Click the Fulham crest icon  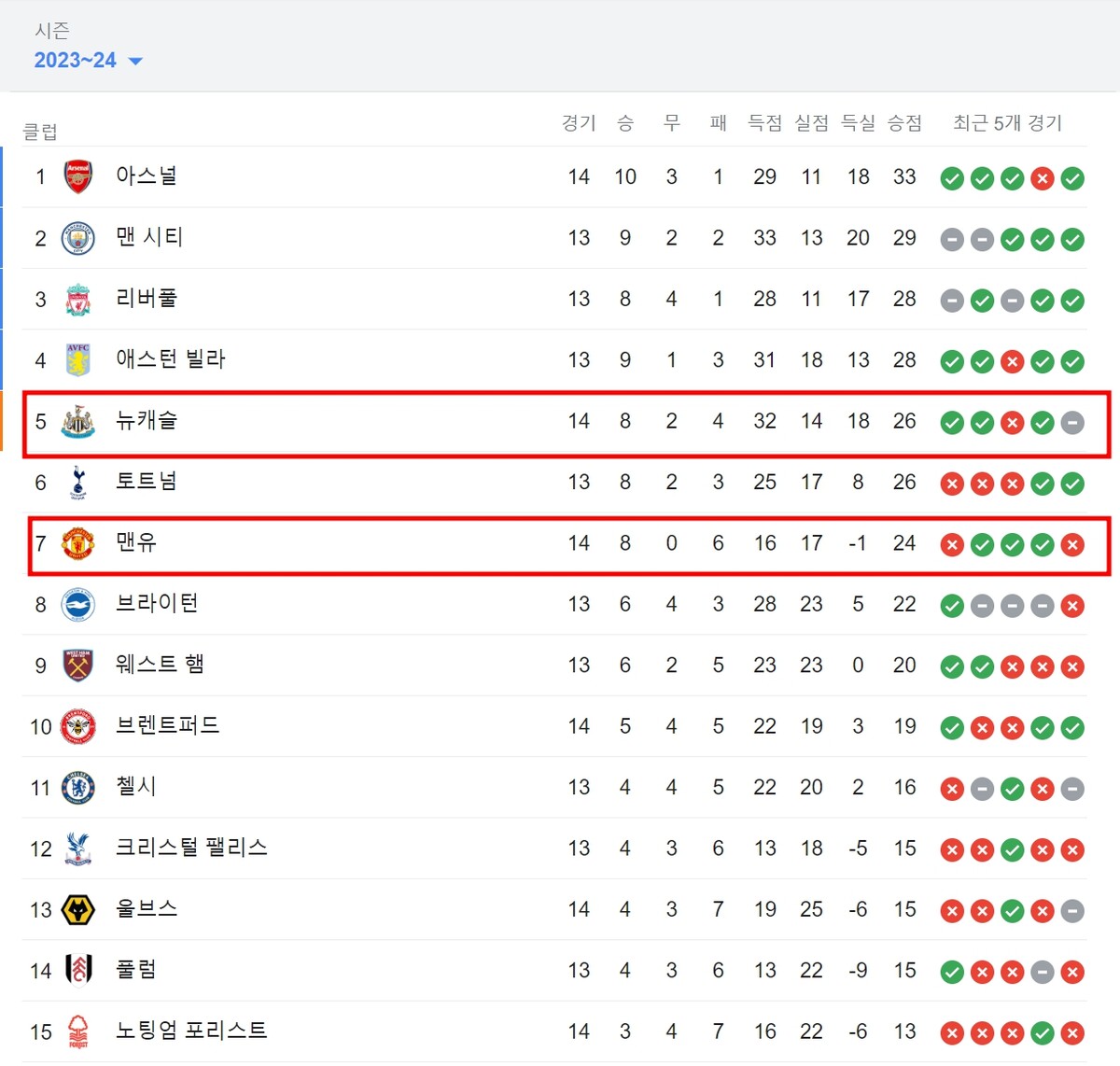tap(78, 971)
